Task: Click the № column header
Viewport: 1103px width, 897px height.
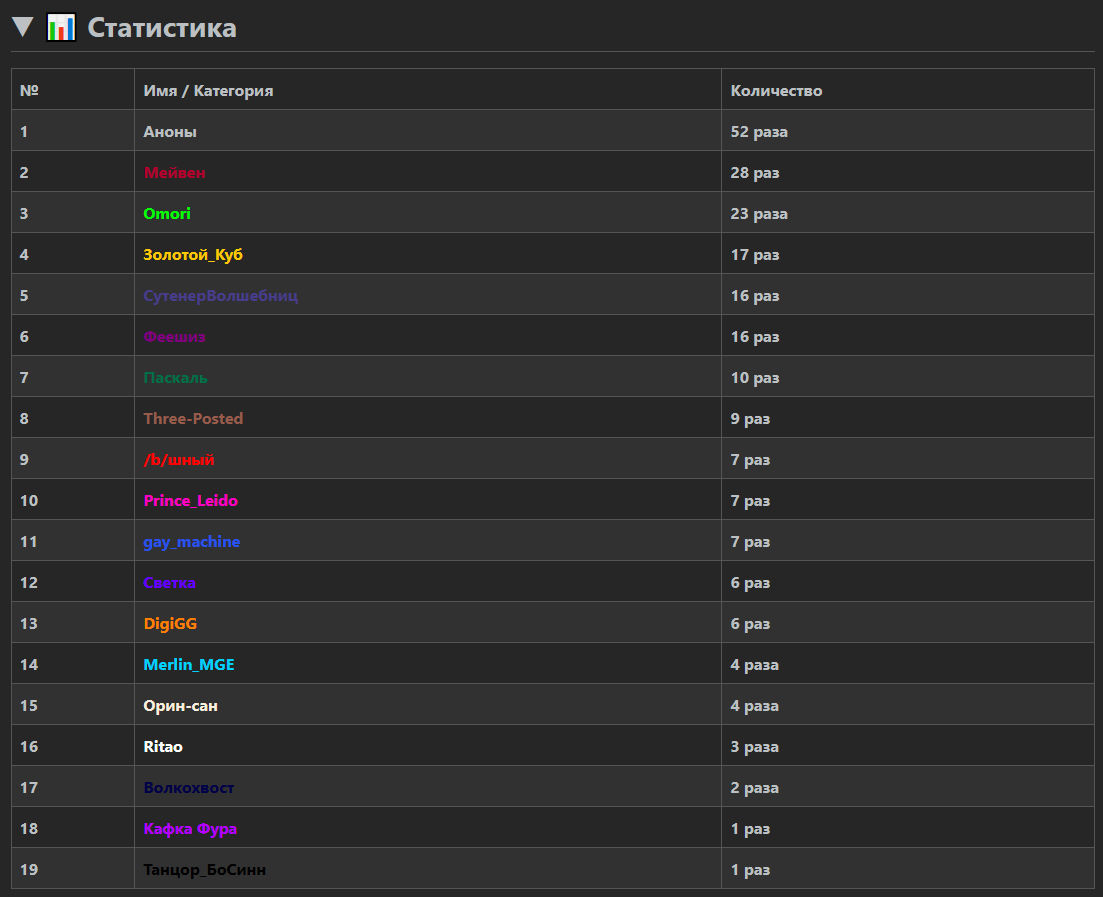Action: coord(29,90)
